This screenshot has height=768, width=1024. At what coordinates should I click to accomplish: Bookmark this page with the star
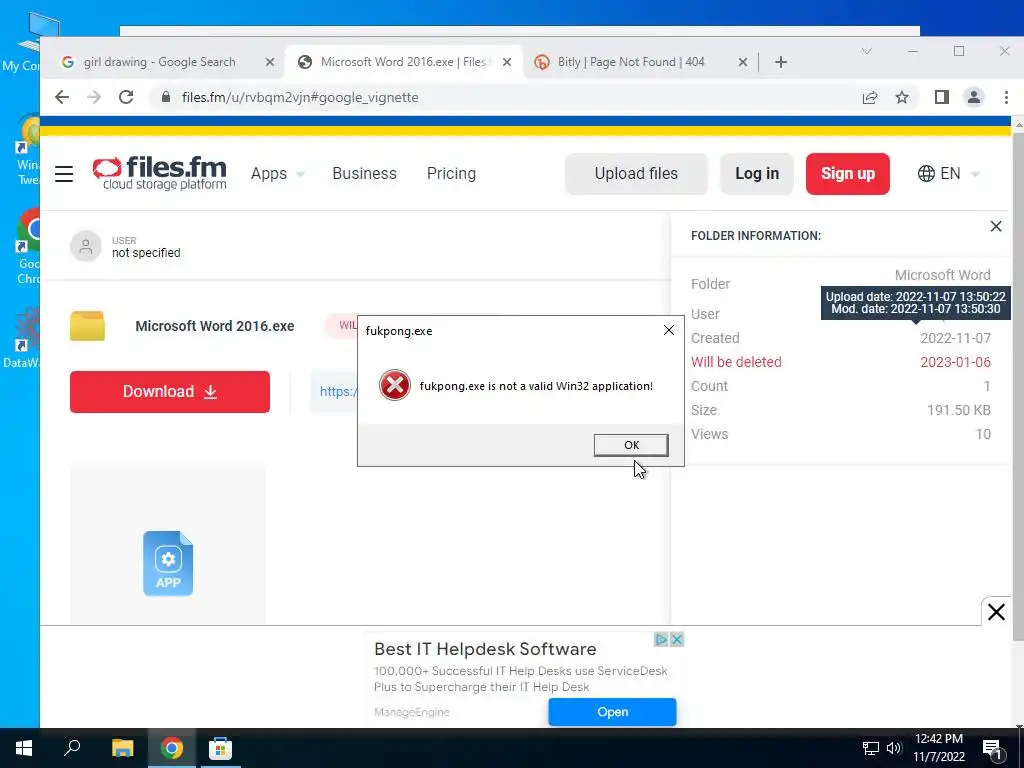tap(902, 97)
